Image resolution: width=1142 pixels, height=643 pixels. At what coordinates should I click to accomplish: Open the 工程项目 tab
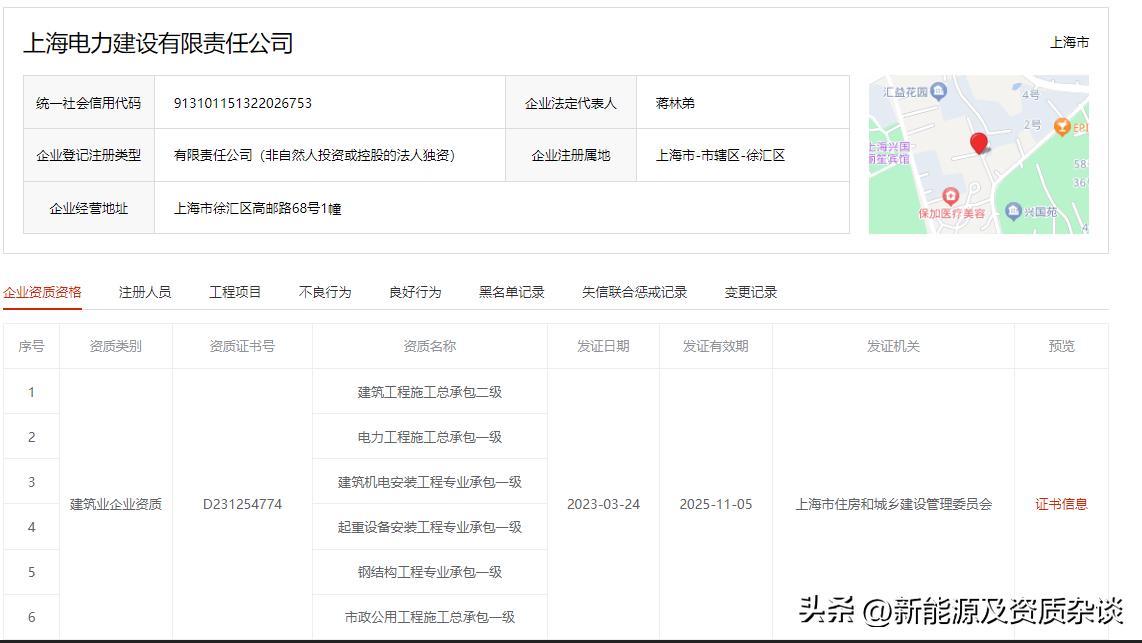(x=237, y=291)
